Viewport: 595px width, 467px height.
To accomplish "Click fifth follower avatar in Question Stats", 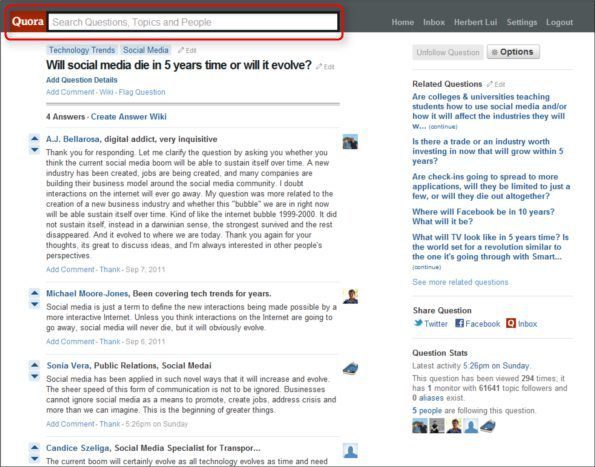I will 488,426.
